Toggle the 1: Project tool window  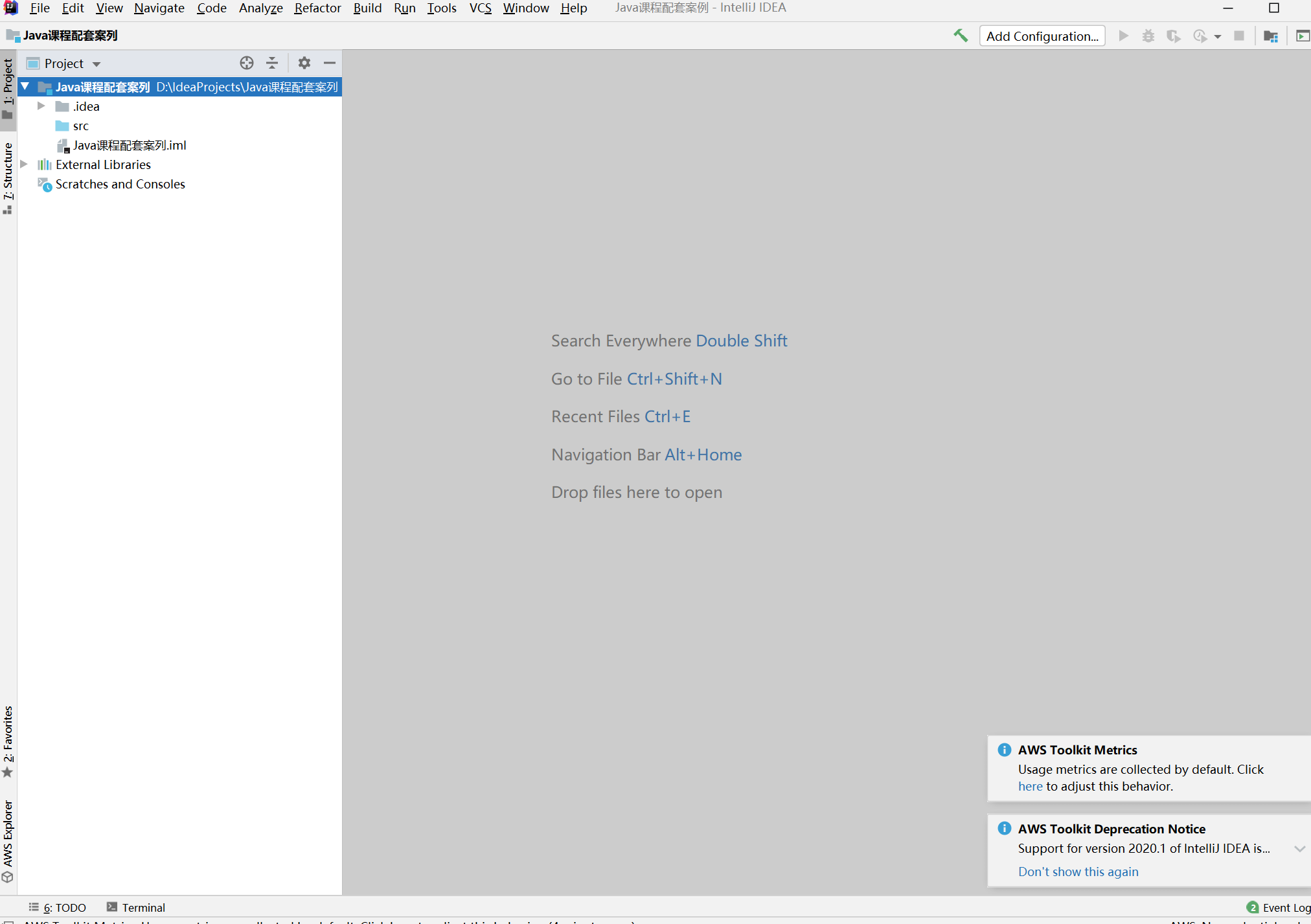pos(8,87)
